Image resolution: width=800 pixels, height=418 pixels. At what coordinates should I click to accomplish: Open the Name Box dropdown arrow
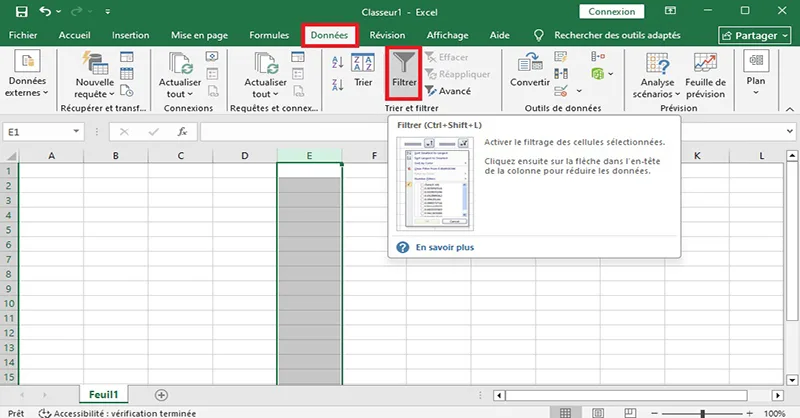(76, 132)
